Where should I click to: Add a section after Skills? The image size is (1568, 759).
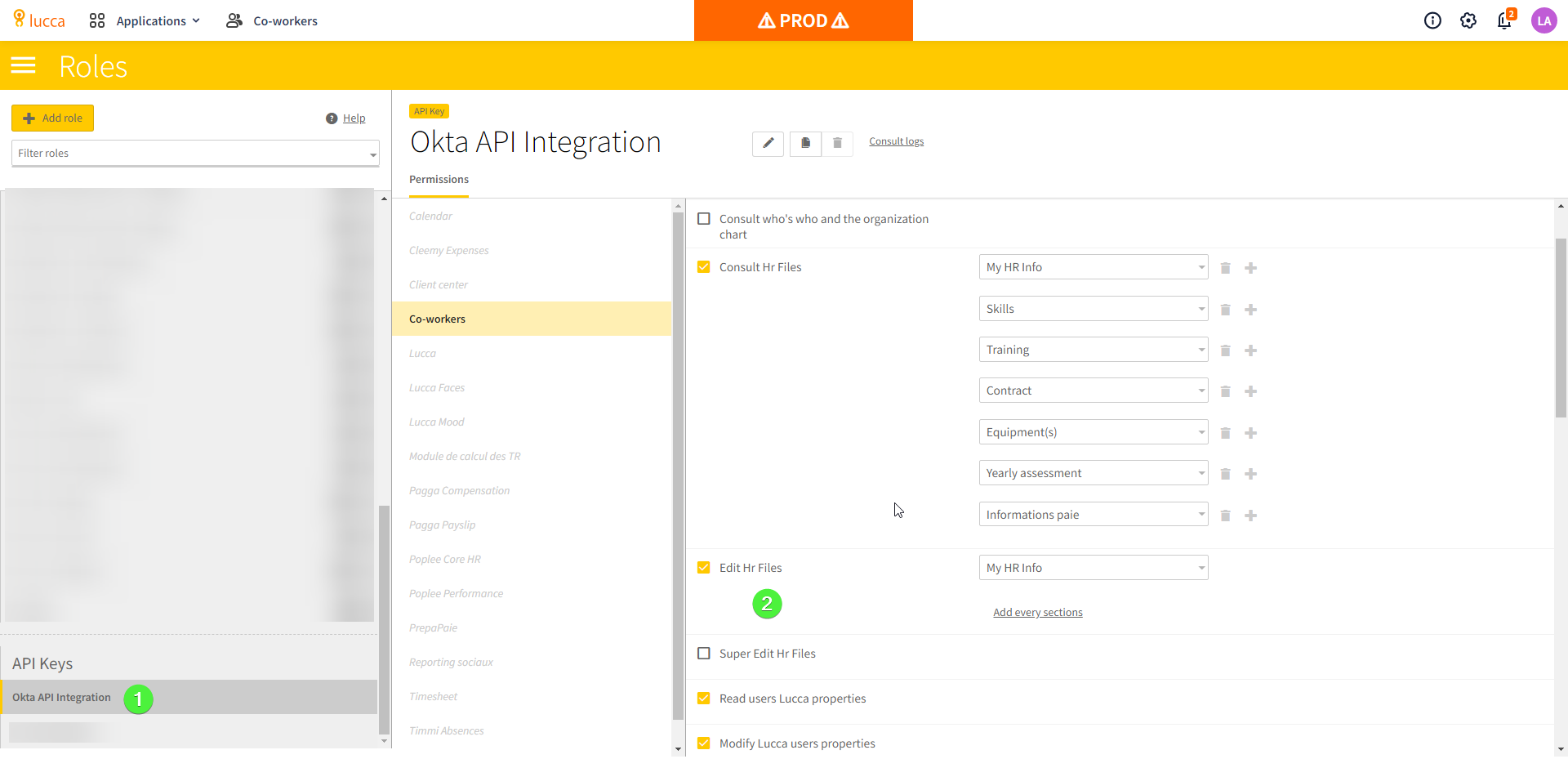(1250, 310)
